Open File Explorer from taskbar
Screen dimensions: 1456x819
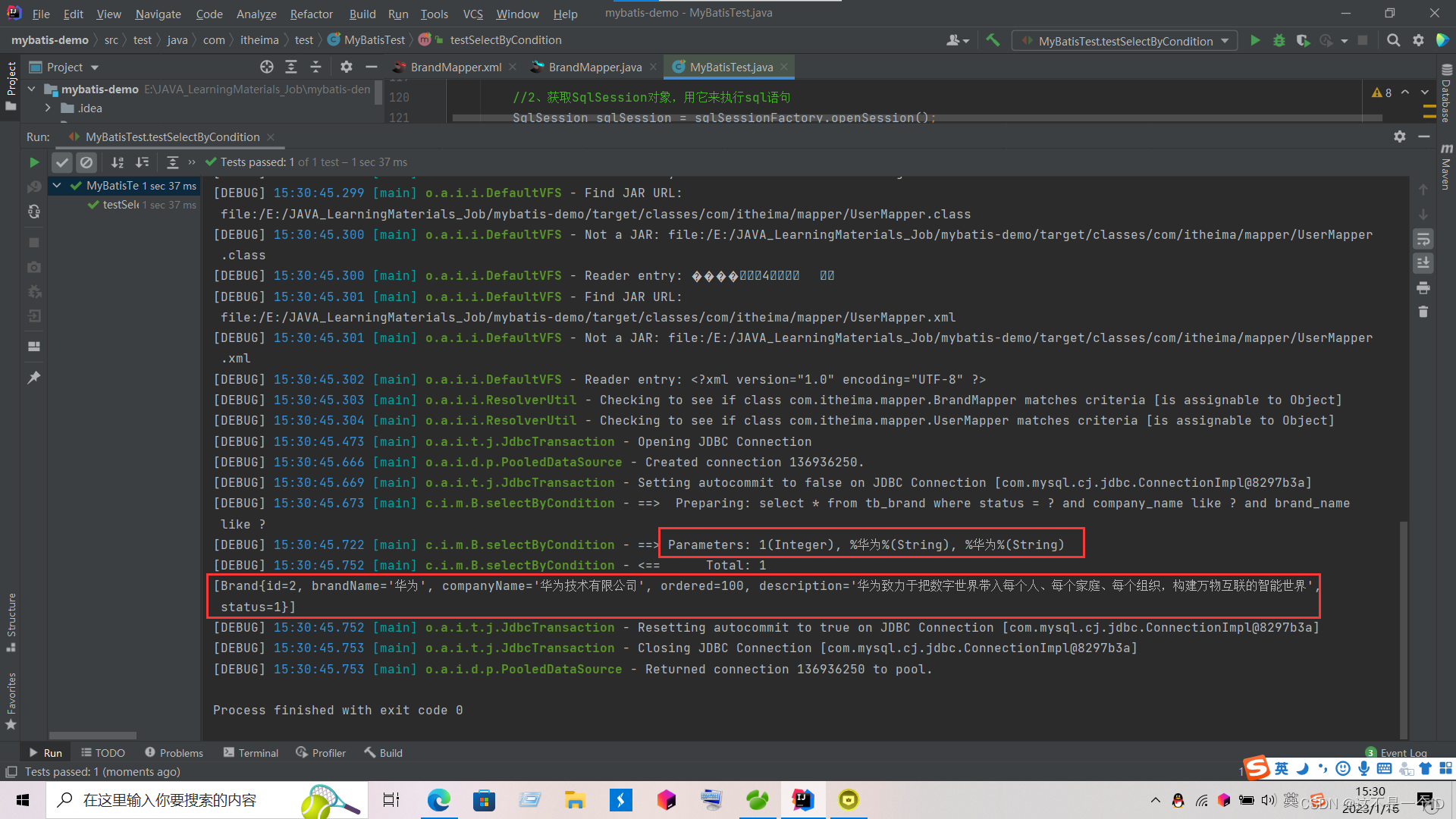[x=575, y=800]
